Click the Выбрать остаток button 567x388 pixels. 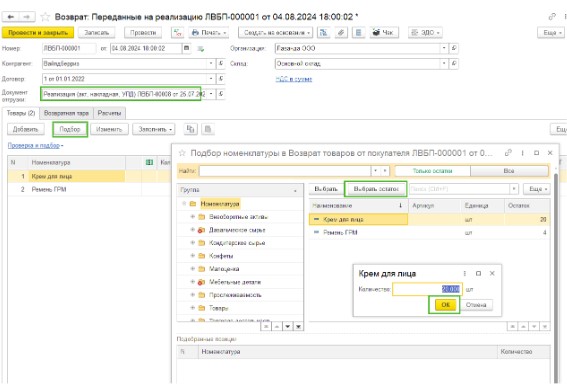click(376, 189)
